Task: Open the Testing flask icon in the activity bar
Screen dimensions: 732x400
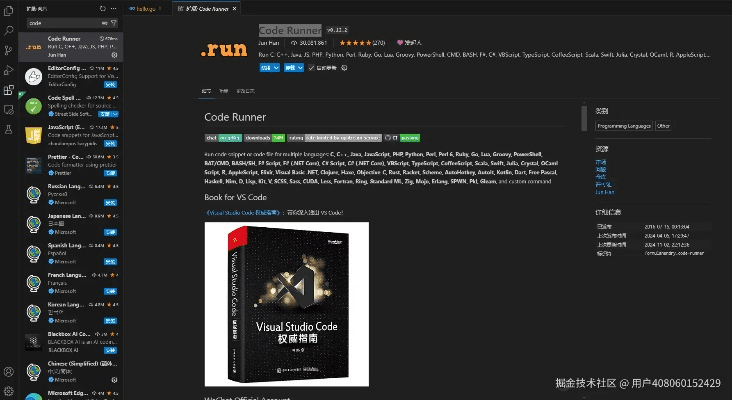Action: point(8,129)
